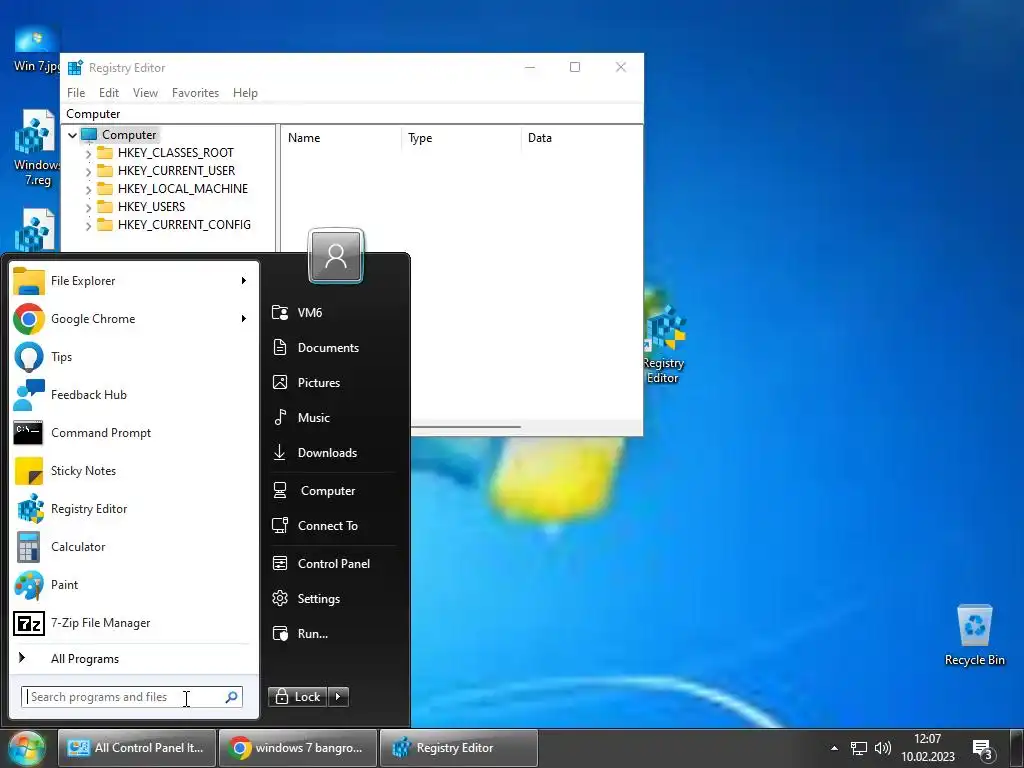The height and width of the screenshot is (768, 1024).
Task: Show File Explorer jump list arrow
Action: click(x=244, y=281)
